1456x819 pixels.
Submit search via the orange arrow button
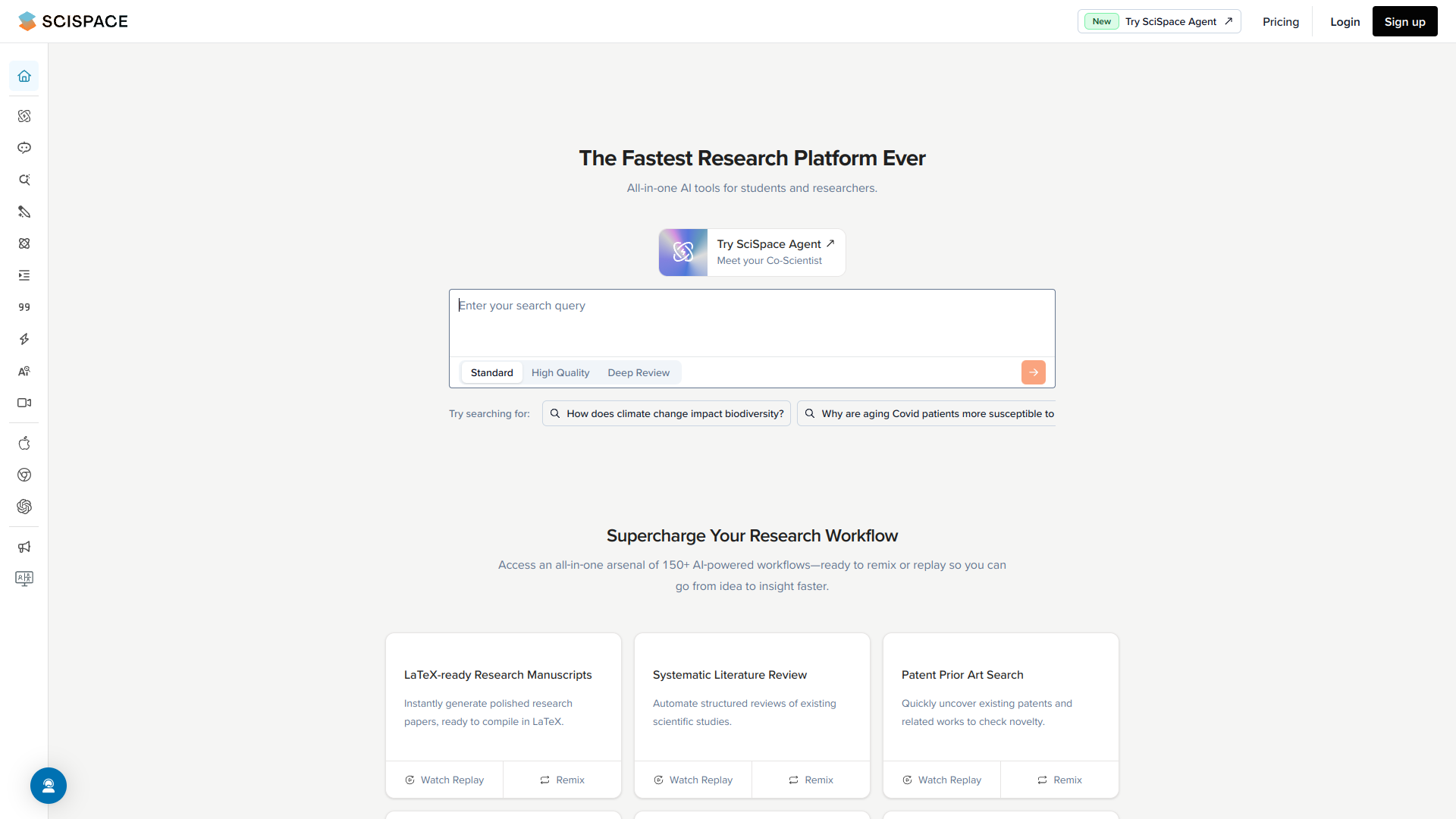tap(1033, 372)
